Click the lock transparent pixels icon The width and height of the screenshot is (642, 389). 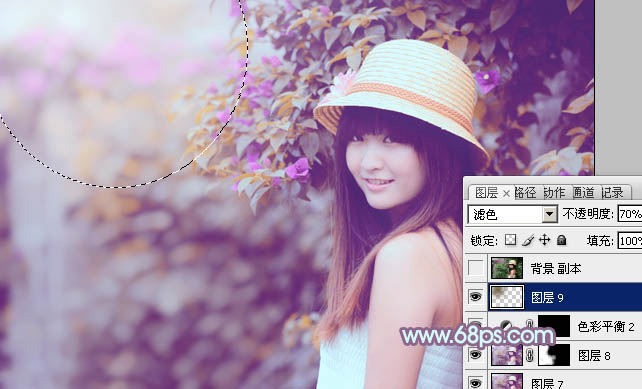coord(510,240)
